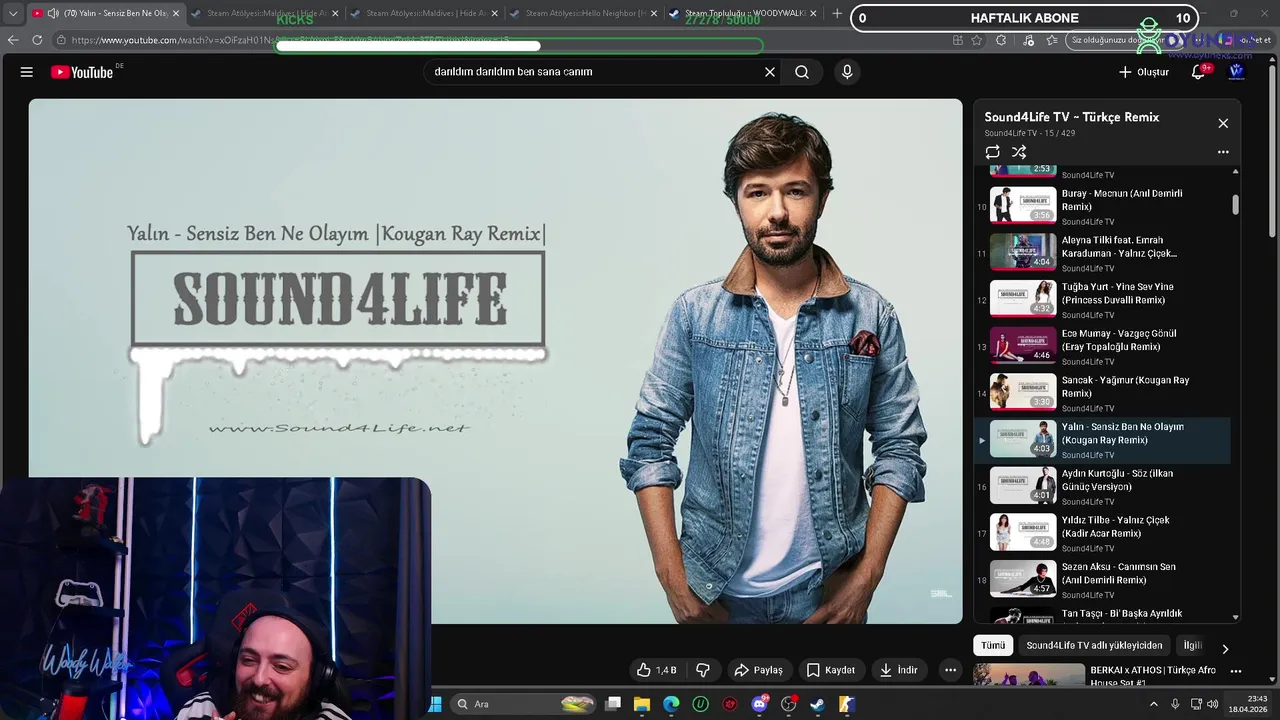The height and width of the screenshot is (720, 1280).
Task: Play Tuğba Yurt - Yine Sev Yine
Action: 1102,300
